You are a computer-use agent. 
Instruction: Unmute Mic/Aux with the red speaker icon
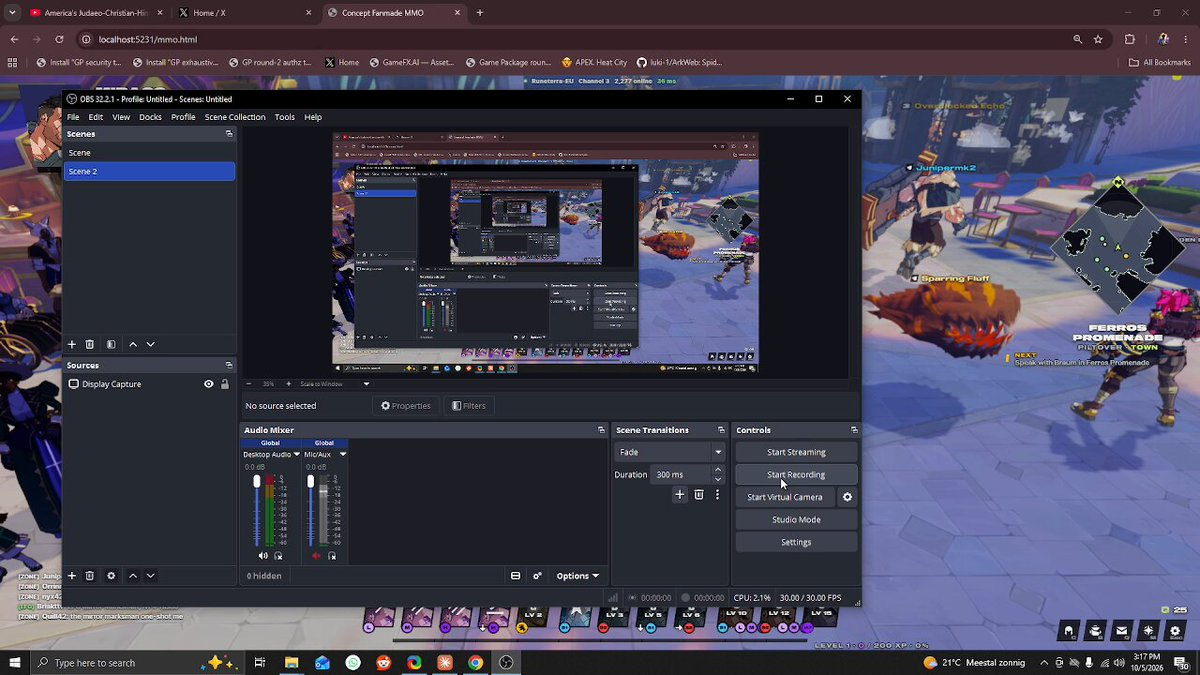click(317, 556)
